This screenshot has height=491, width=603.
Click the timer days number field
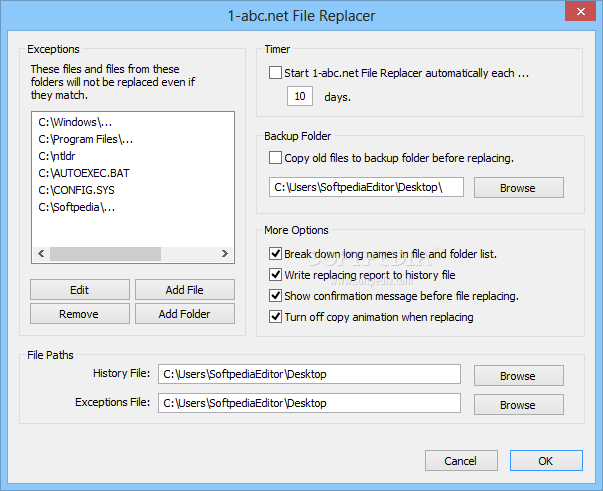[x=300, y=96]
